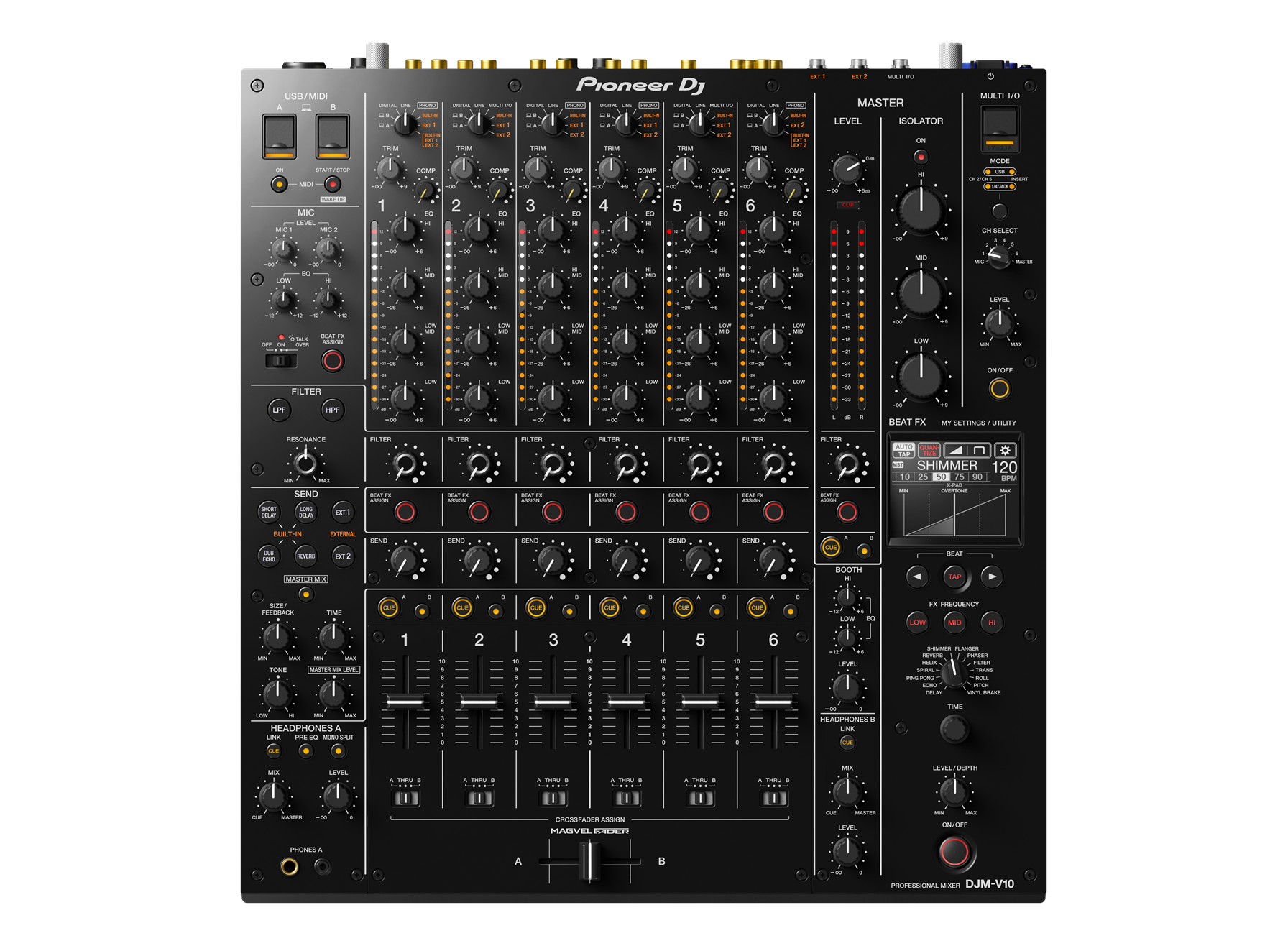Select the HPF filter button
Image resolution: width=1288 pixels, height=946 pixels.
click(332, 410)
